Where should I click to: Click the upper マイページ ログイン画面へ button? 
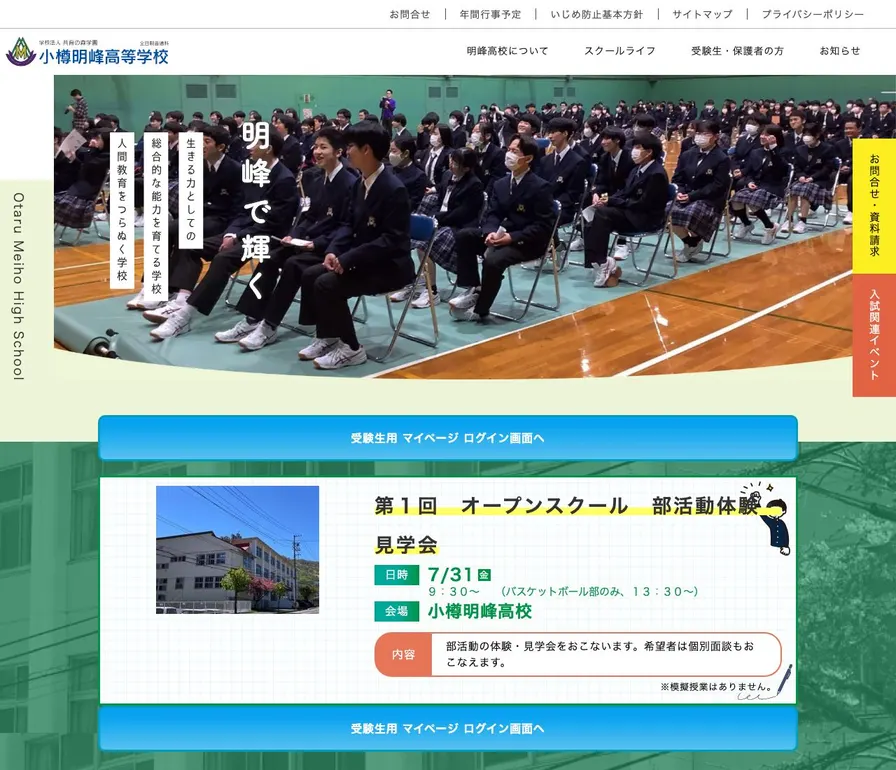447,438
